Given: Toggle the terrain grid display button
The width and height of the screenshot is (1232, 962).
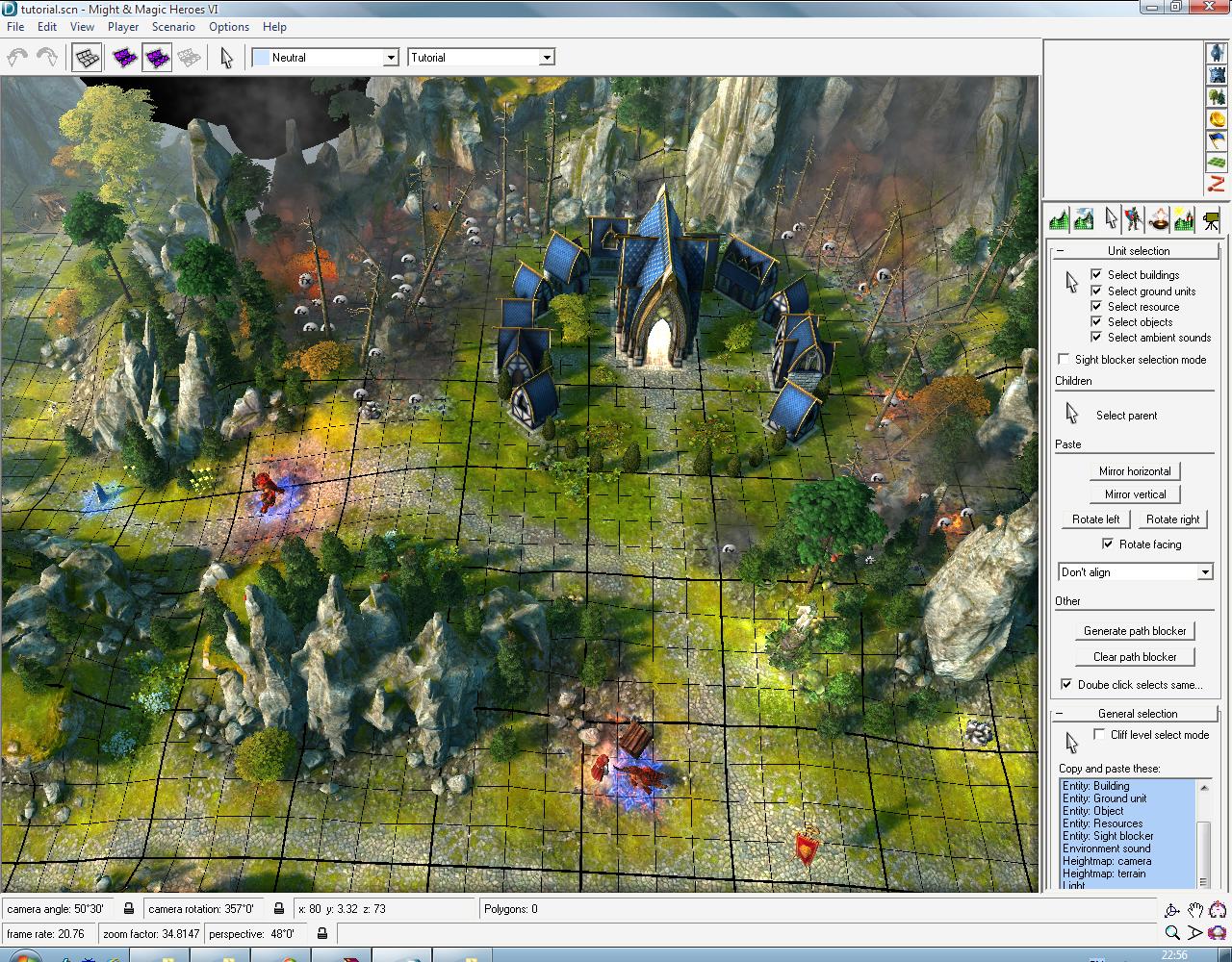Looking at the screenshot, I should [87, 58].
